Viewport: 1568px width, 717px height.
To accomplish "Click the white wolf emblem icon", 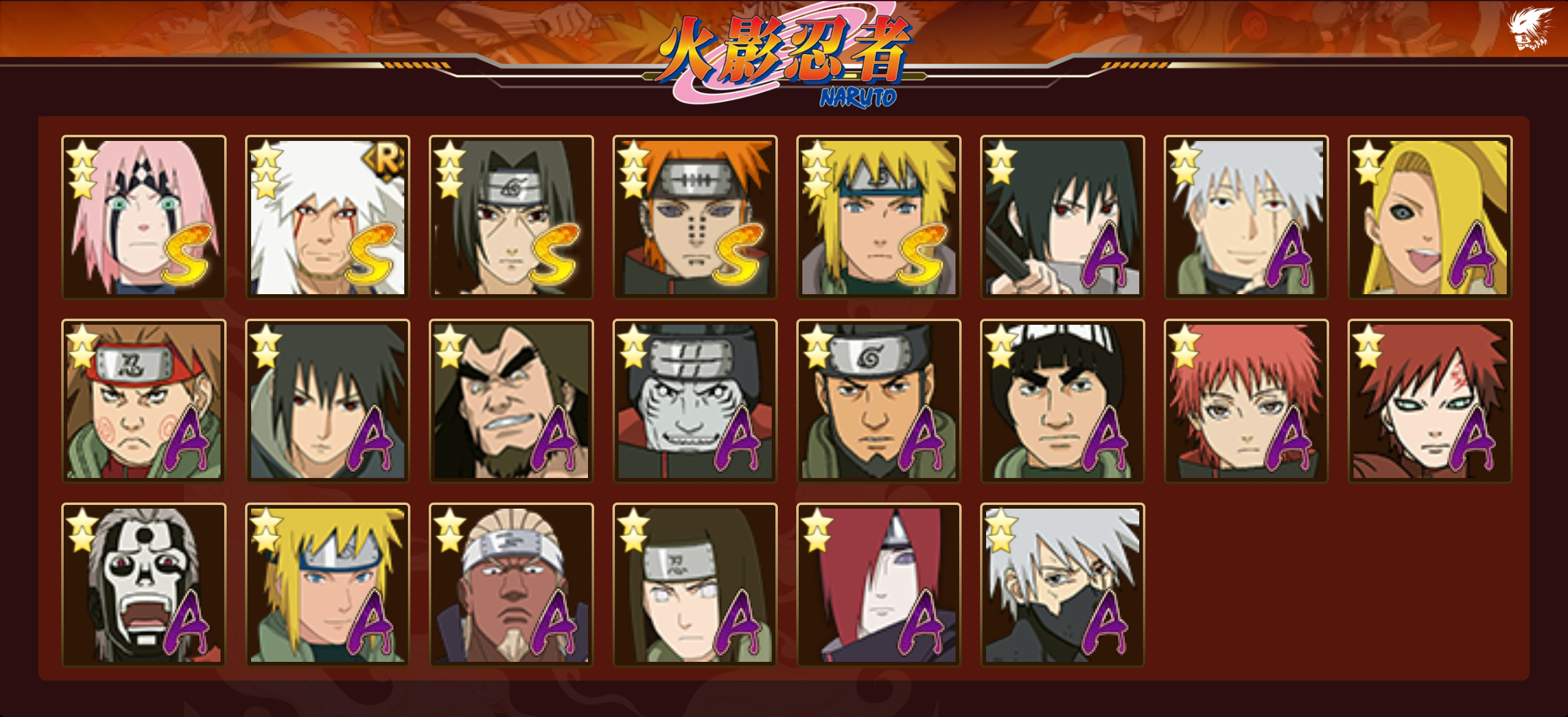I will click(1529, 28).
